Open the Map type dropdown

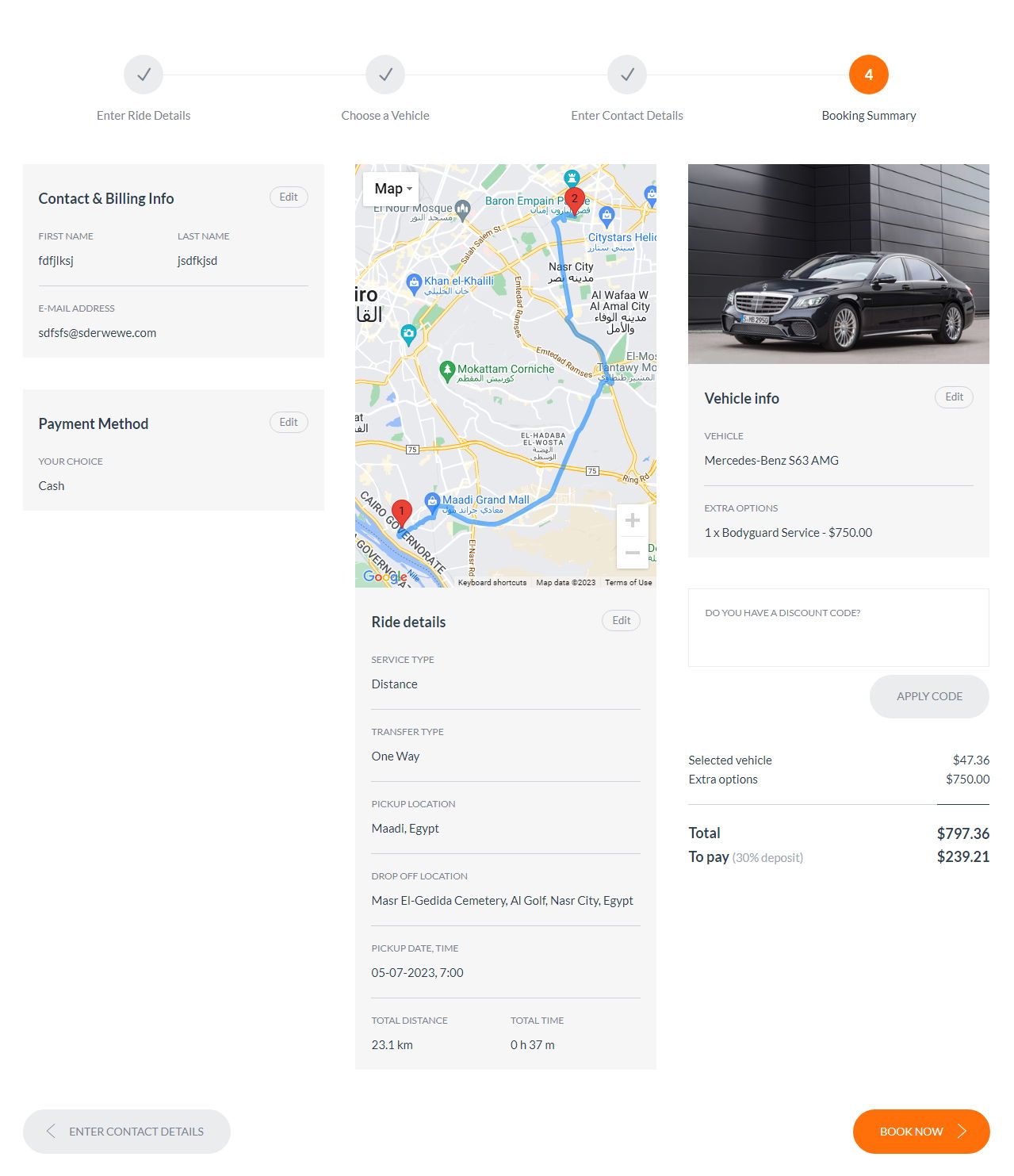coord(392,189)
